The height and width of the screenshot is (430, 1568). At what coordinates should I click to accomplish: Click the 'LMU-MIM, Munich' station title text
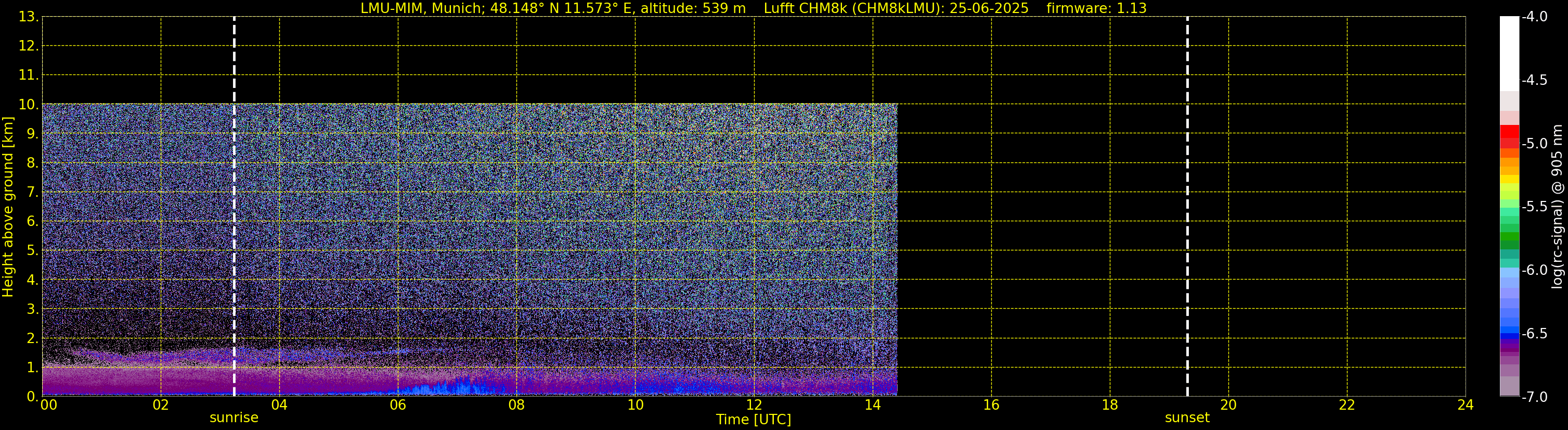pyautogui.click(x=422, y=8)
